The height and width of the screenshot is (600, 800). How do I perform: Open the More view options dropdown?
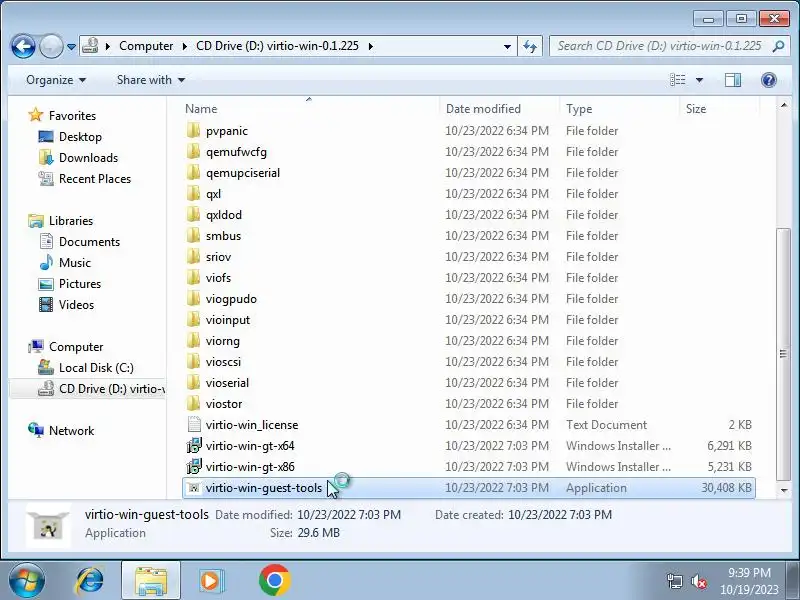tap(699, 80)
